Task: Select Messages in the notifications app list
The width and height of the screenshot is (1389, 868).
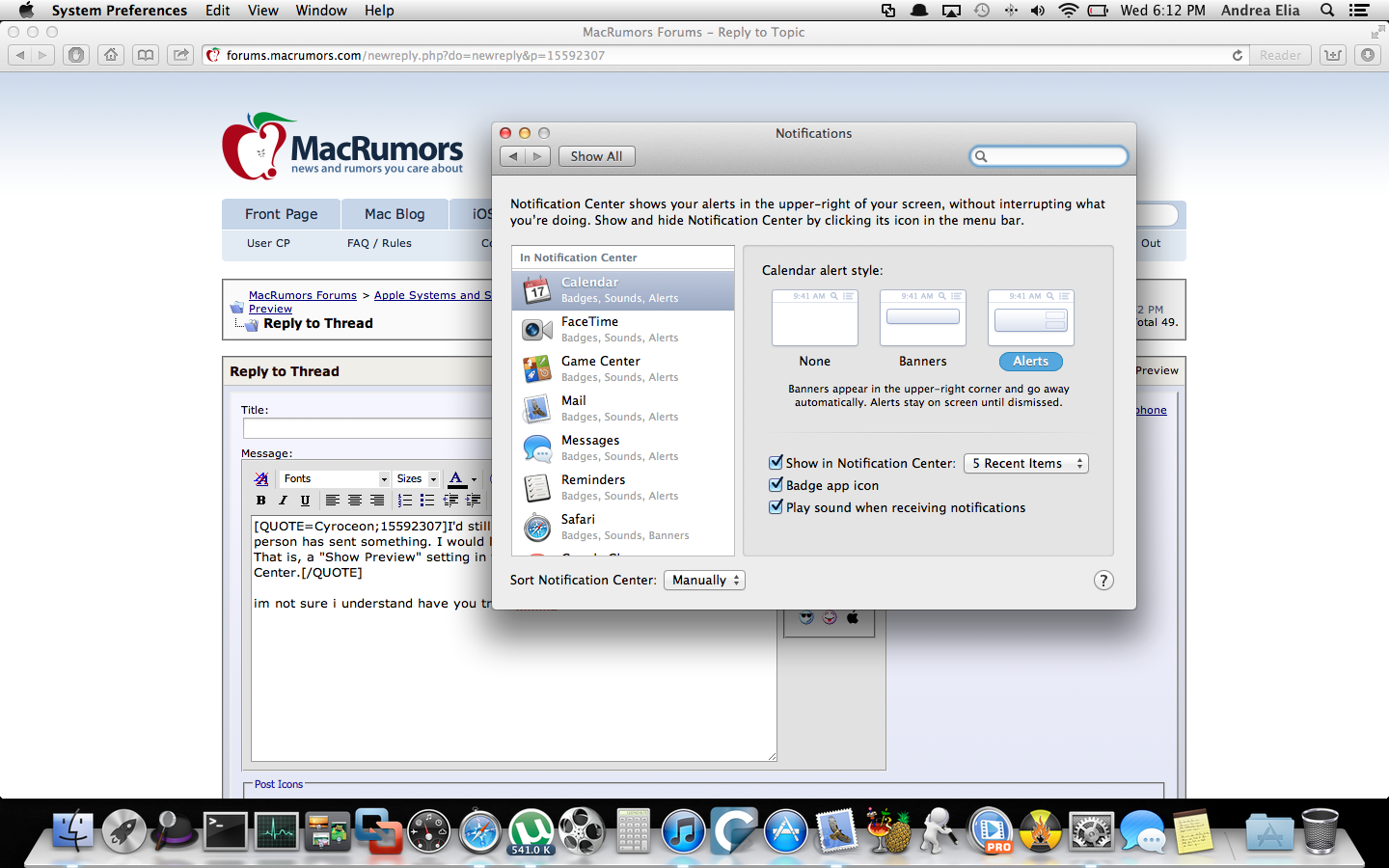Action: pyautogui.click(x=623, y=448)
